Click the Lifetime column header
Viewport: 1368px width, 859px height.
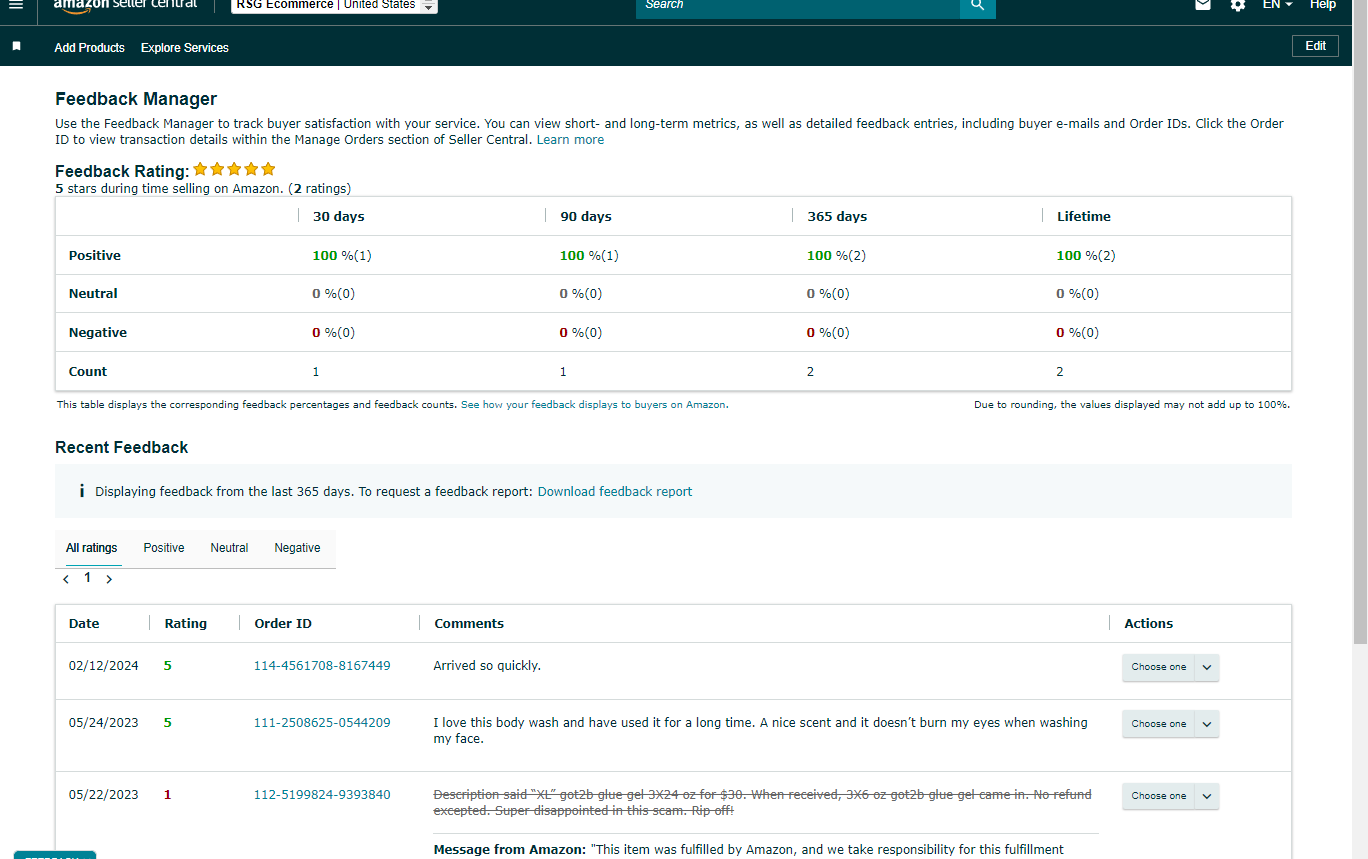tap(1084, 217)
